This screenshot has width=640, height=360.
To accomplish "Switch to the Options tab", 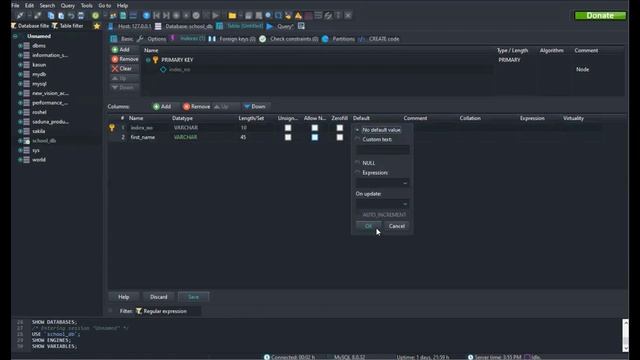I will pos(152,39).
